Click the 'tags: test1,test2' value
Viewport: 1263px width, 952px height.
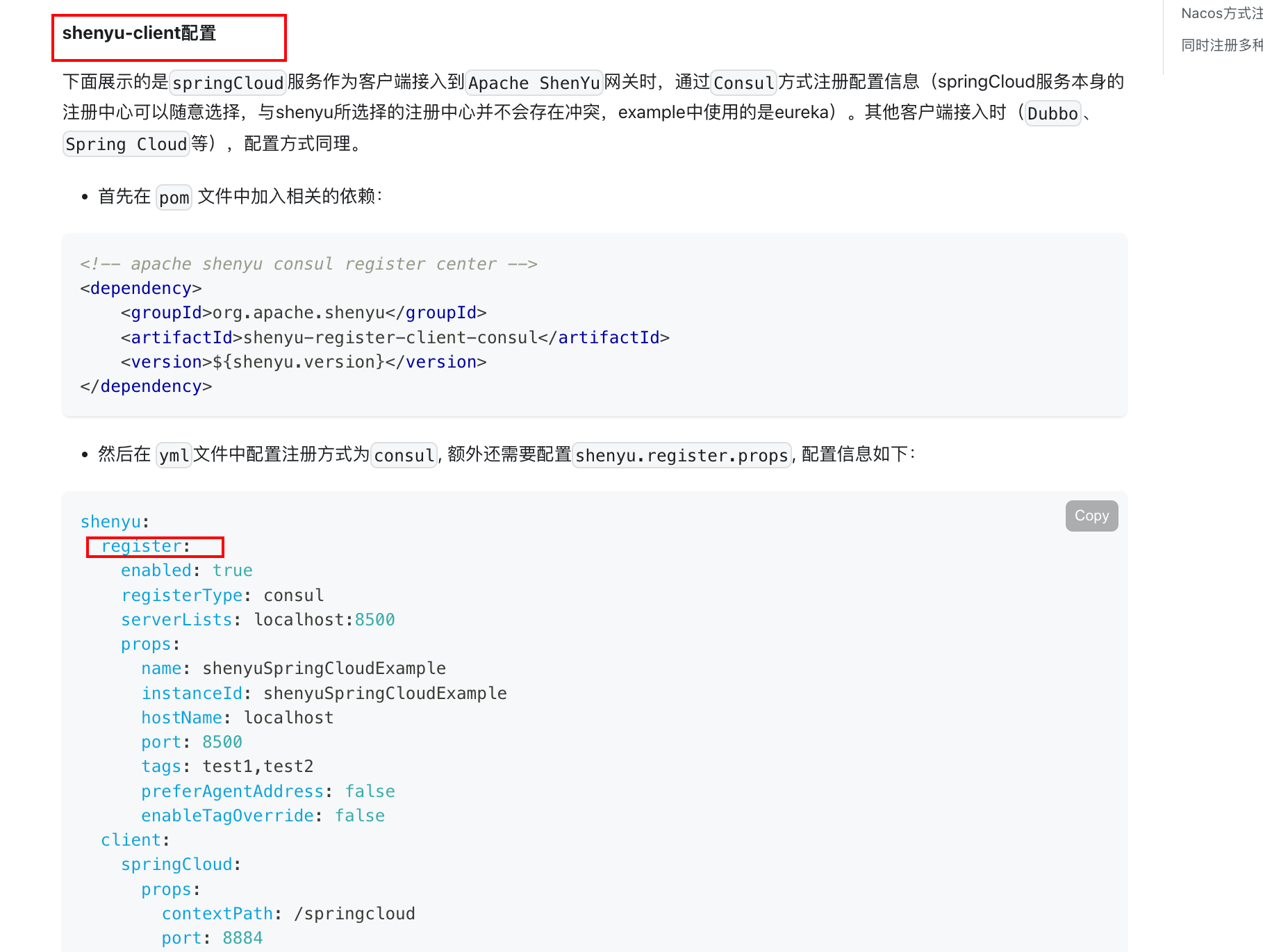pos(227,766)
